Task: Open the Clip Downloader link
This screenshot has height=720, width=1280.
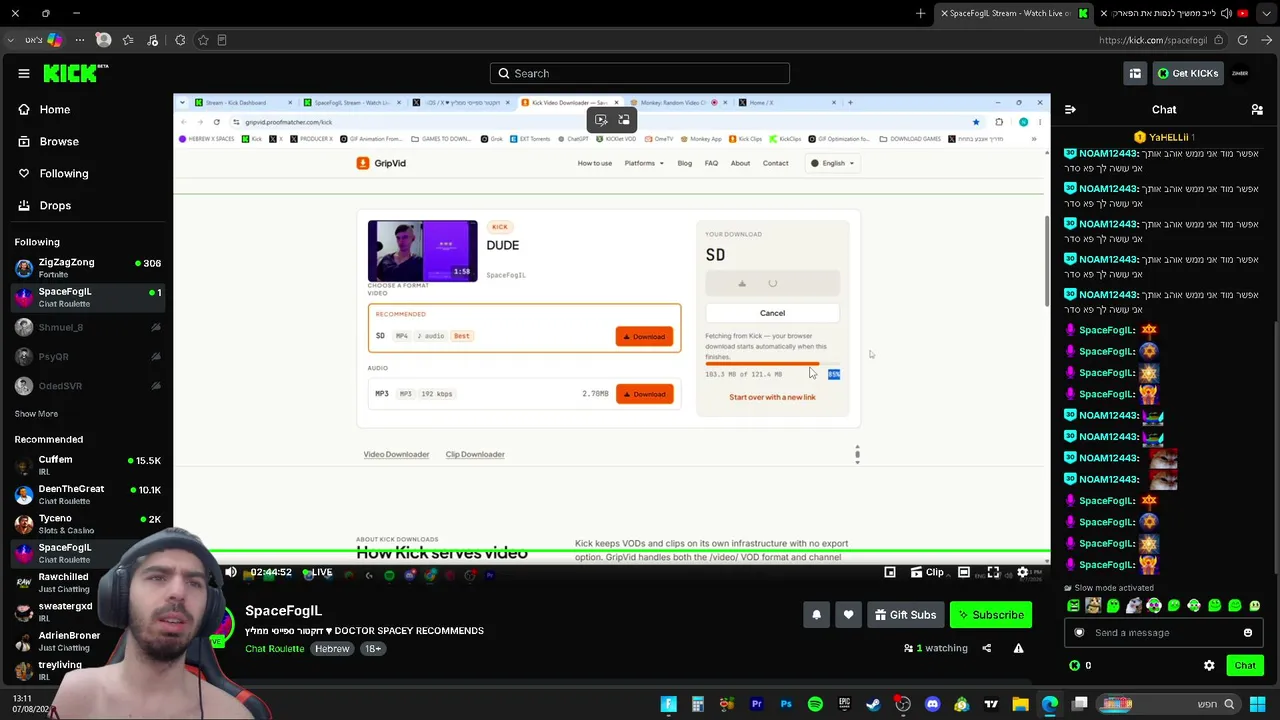Action: [475, 454]
